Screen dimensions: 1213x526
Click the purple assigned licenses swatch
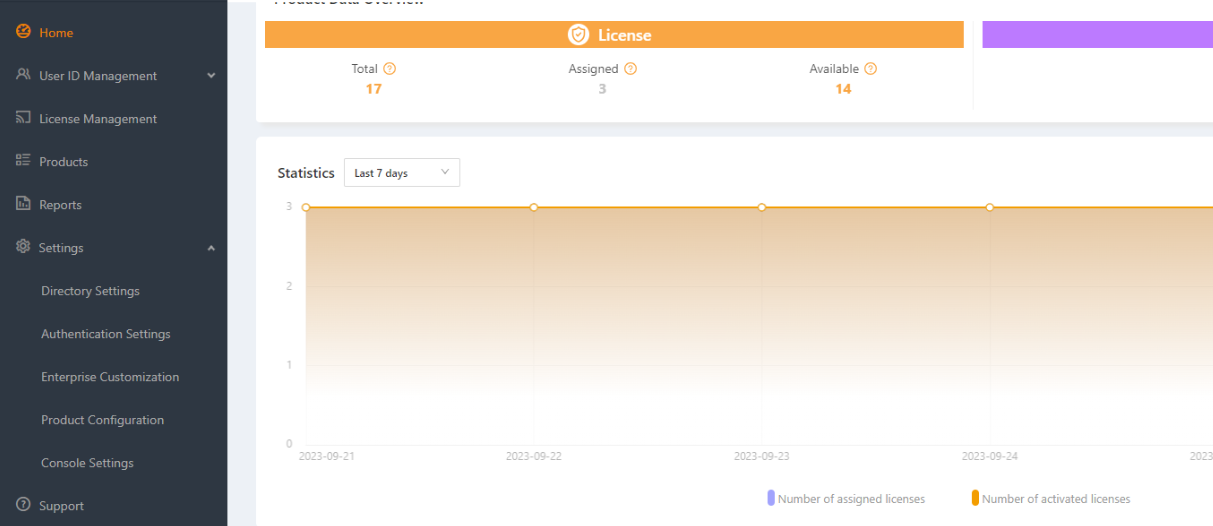[771, 498]
